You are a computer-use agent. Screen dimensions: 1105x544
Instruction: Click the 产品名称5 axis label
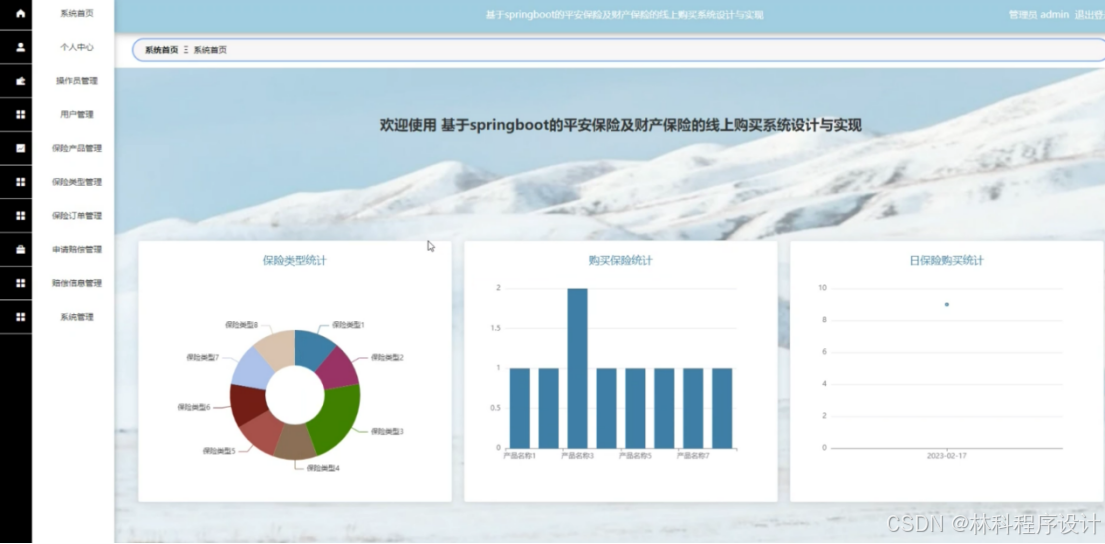635,456
